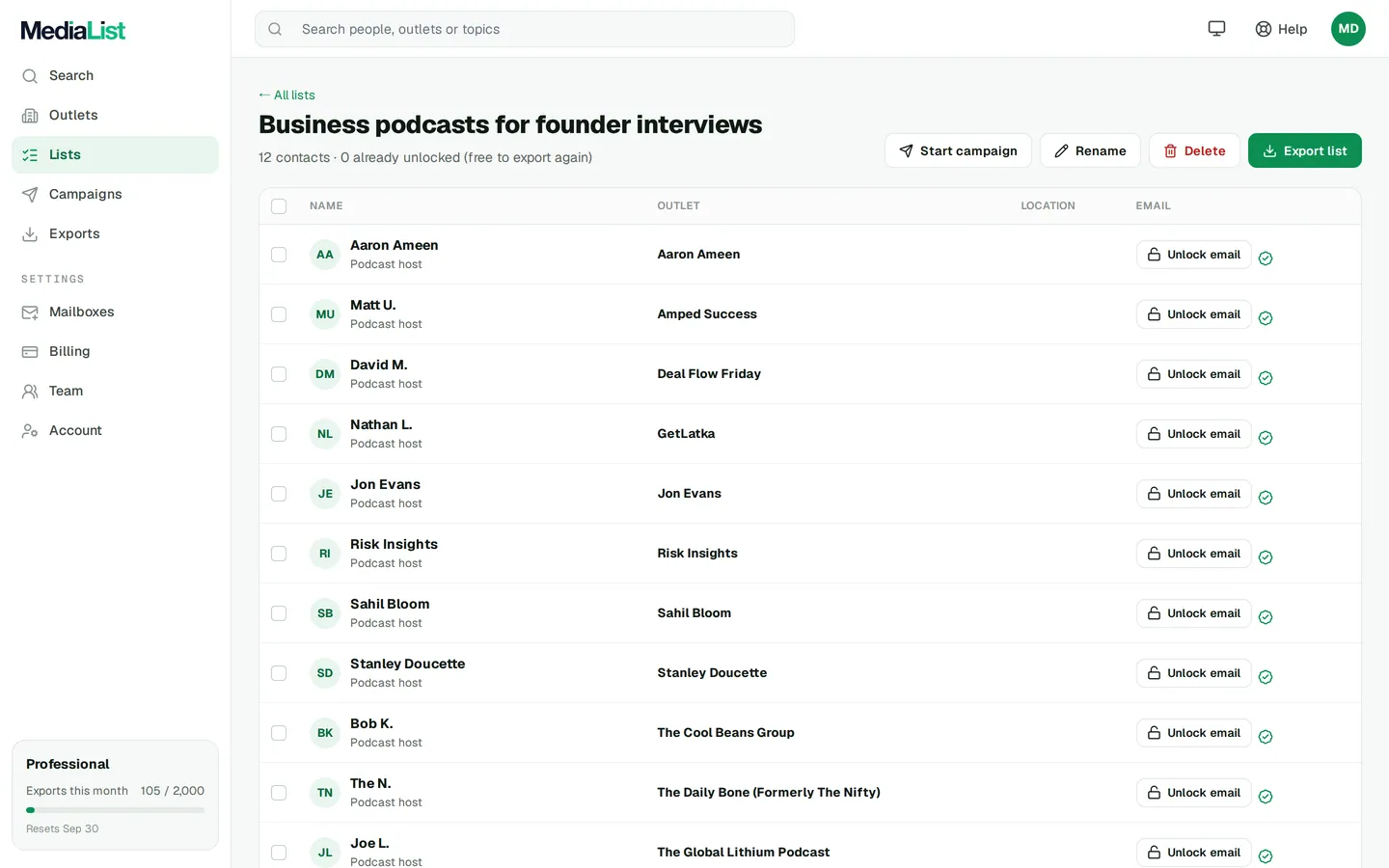Click the RI avatar for Risk Insights
Image resolution: width=1389 pixels, height=868 pixels.
coord(325,554)
